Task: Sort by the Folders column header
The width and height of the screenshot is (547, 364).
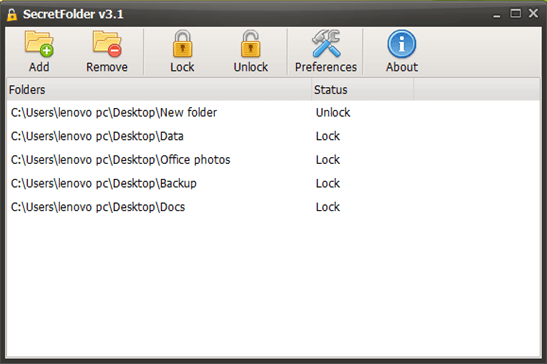Action: tap(159, 90)
